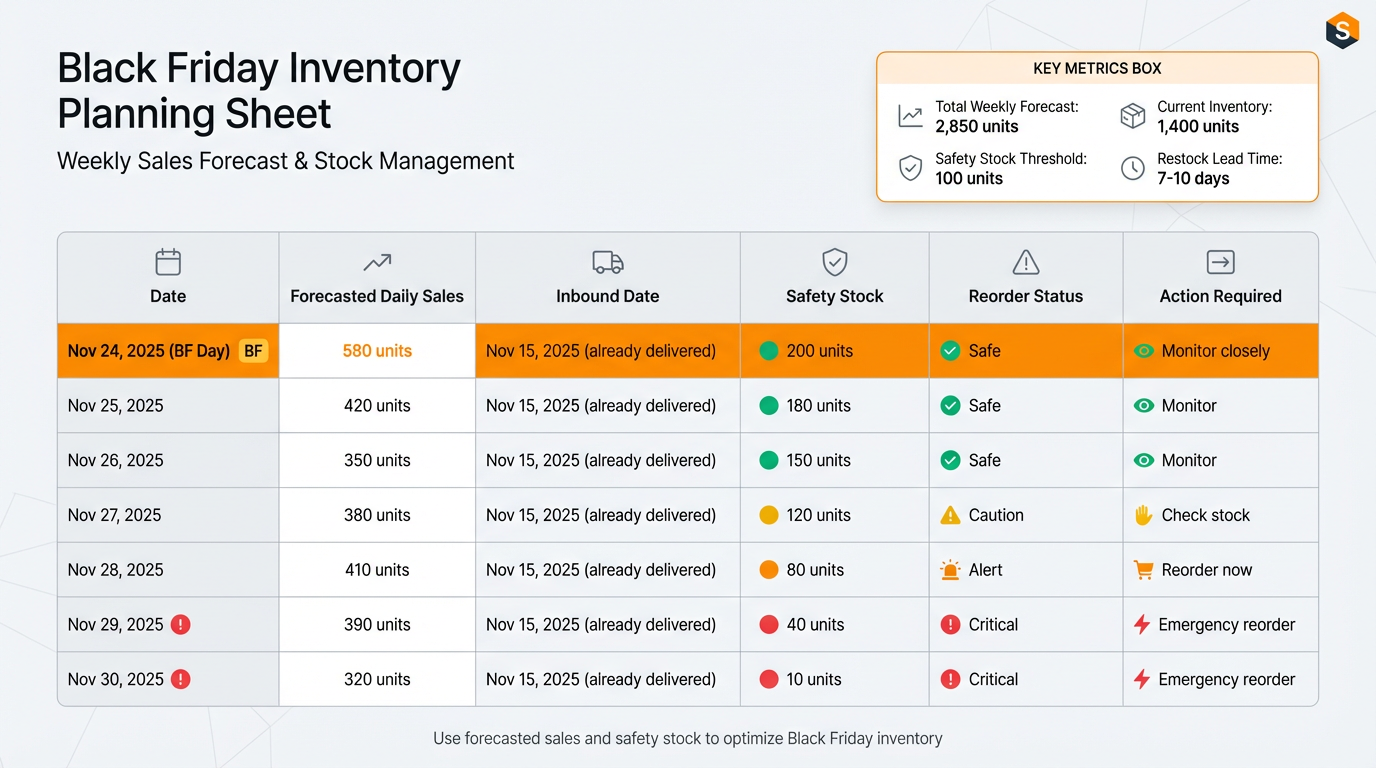Click the cube icon next to Current Inventory

tap(1132, 115)
